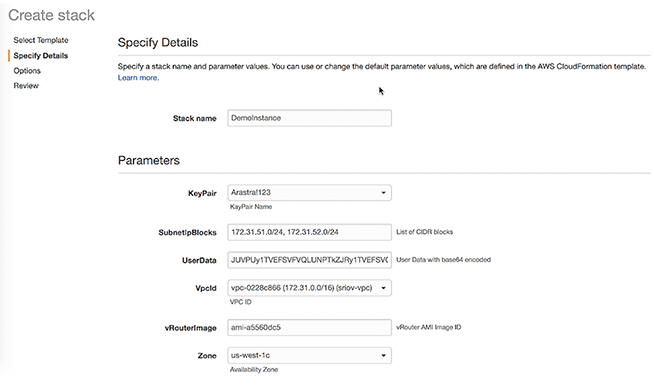Edit the Stack name field
Screen dimensions: 654x389
(x=309, y=118)
